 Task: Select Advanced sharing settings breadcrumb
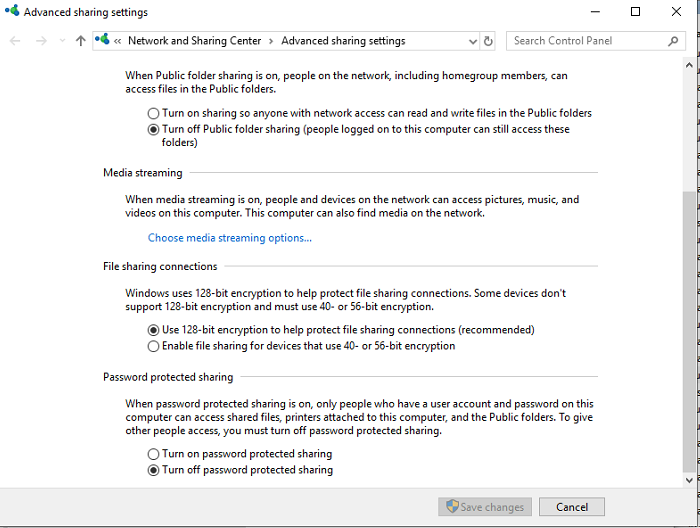tap(343, 41)
